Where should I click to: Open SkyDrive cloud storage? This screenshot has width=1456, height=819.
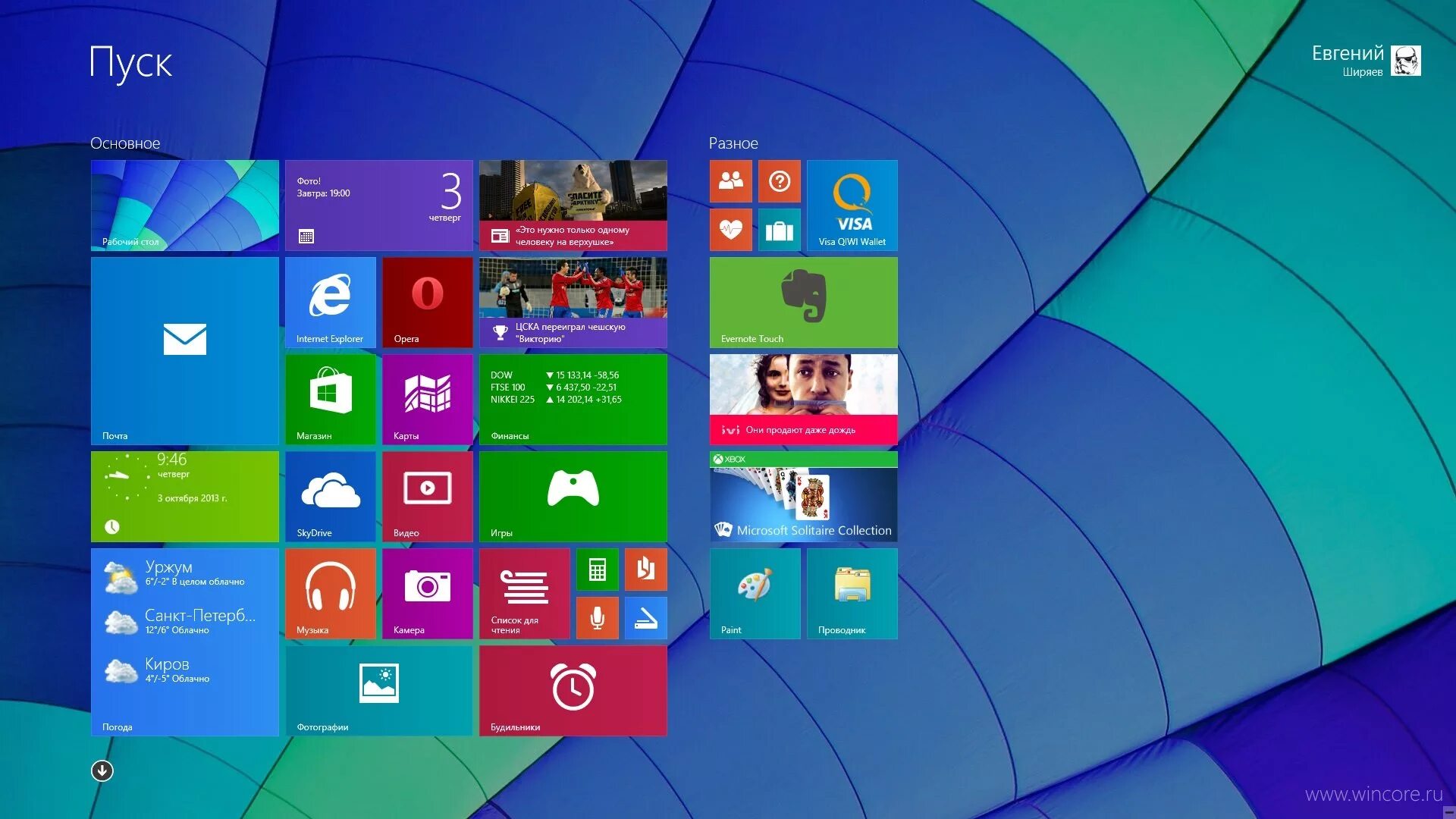(x=331, y=496)
